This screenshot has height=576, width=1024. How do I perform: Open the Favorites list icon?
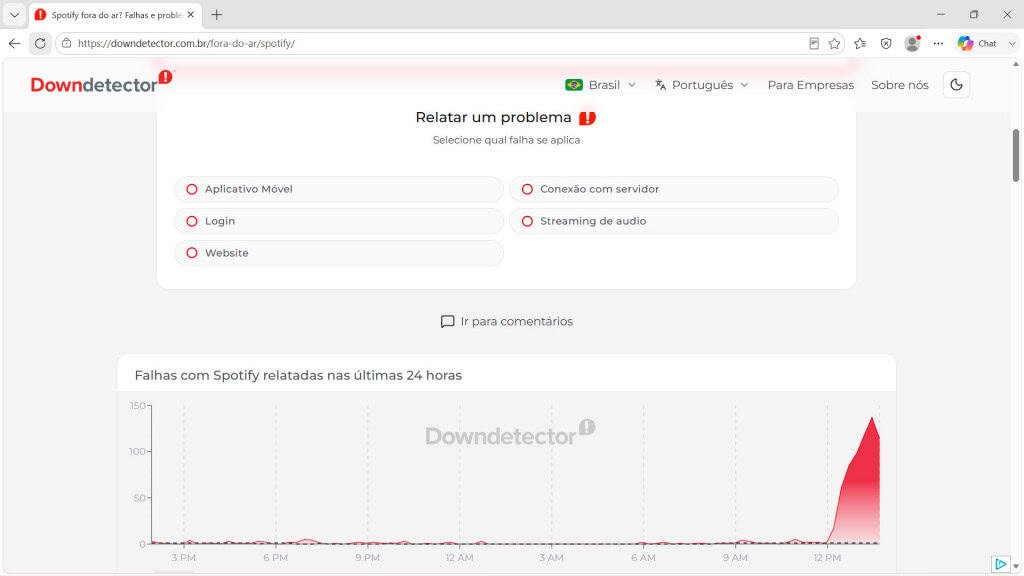(x=860, y=43)
